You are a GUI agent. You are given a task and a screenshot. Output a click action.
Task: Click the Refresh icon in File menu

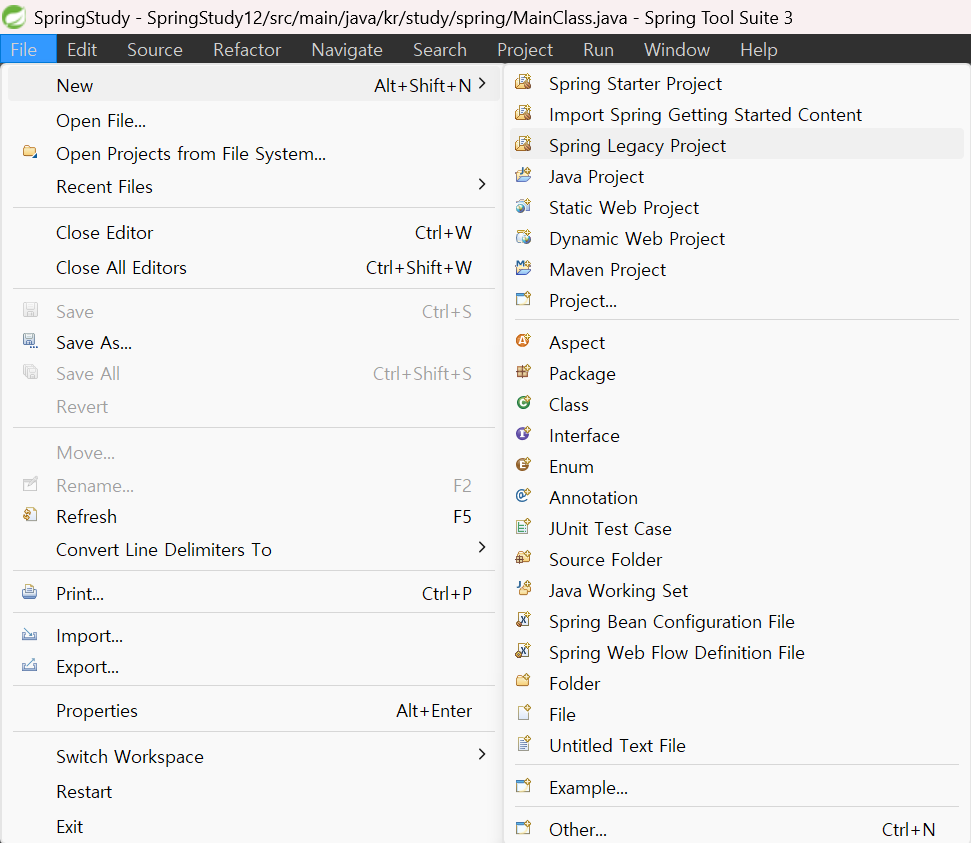(30, 515)
